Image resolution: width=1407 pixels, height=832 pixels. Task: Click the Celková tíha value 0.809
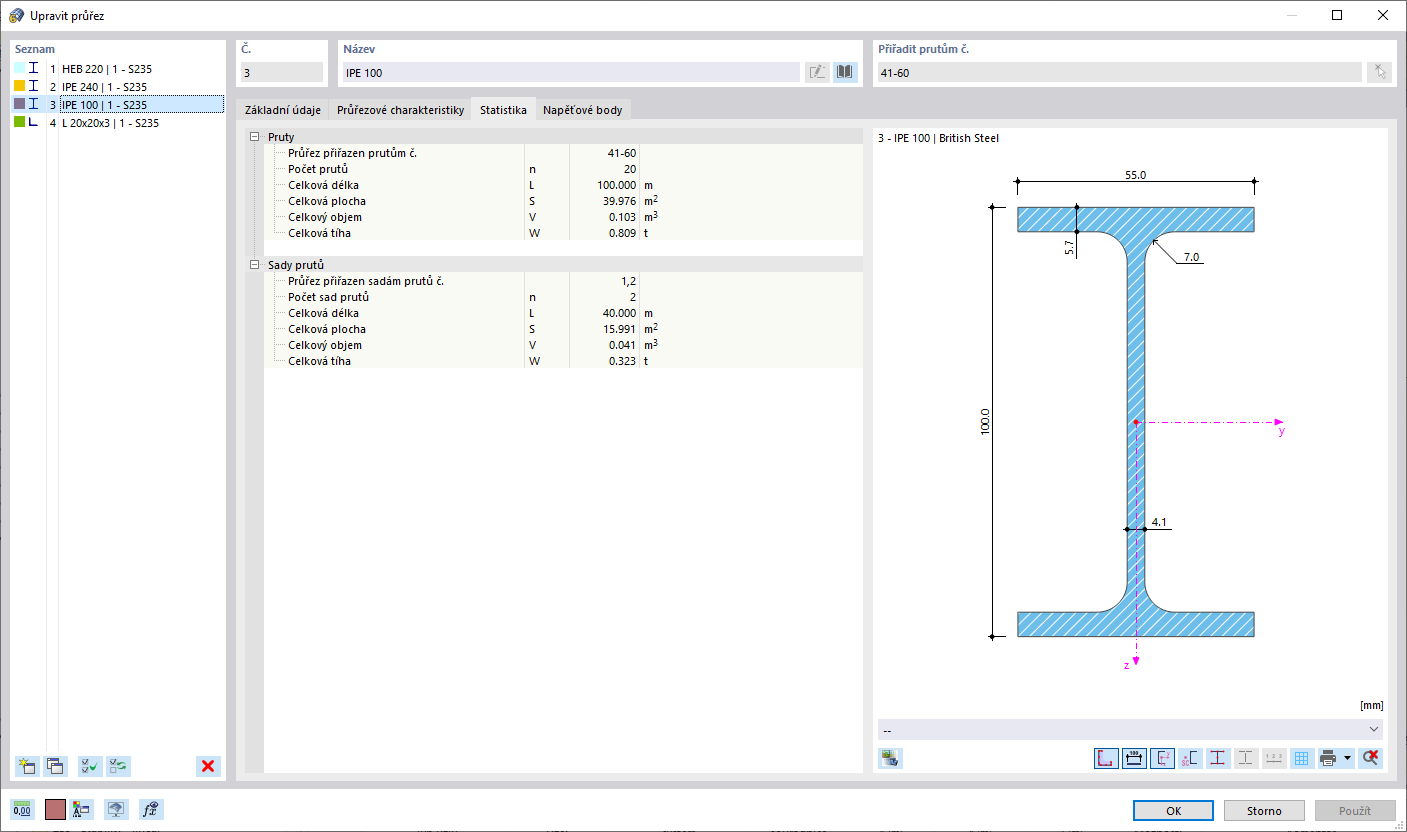tap(621, 233)
